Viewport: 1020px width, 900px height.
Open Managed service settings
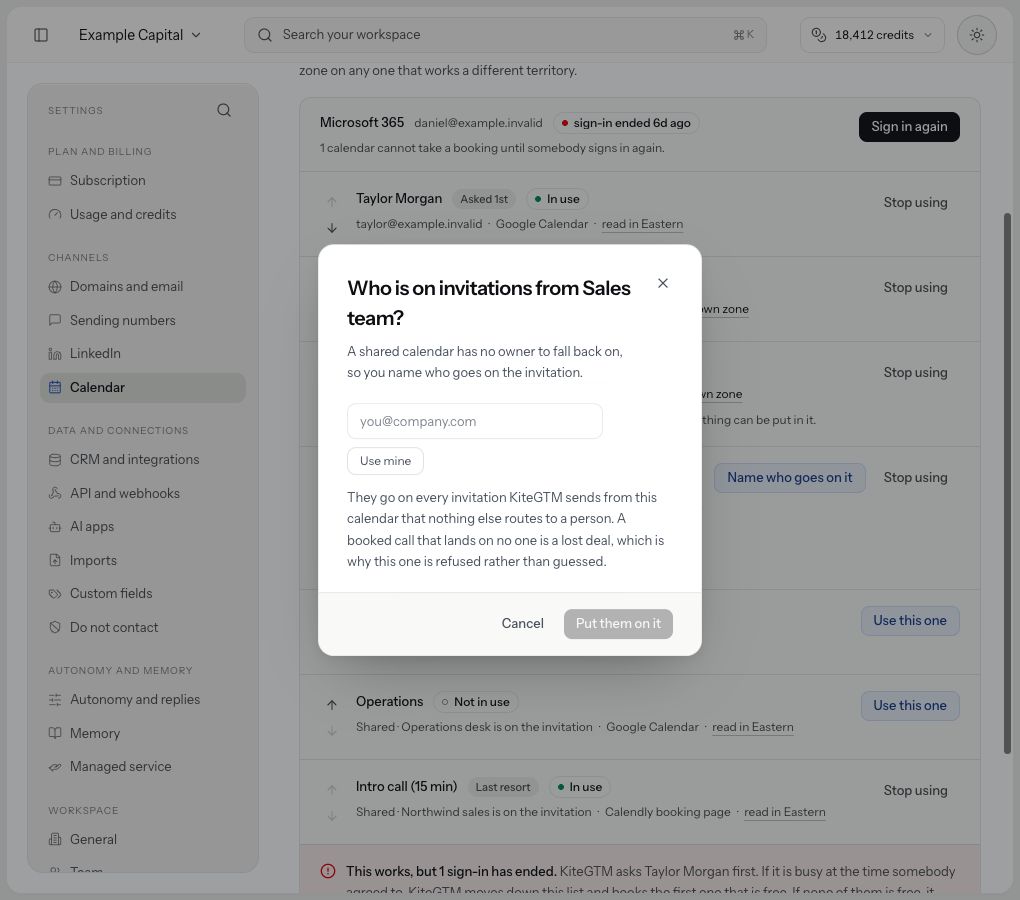(x=143, y=767)
